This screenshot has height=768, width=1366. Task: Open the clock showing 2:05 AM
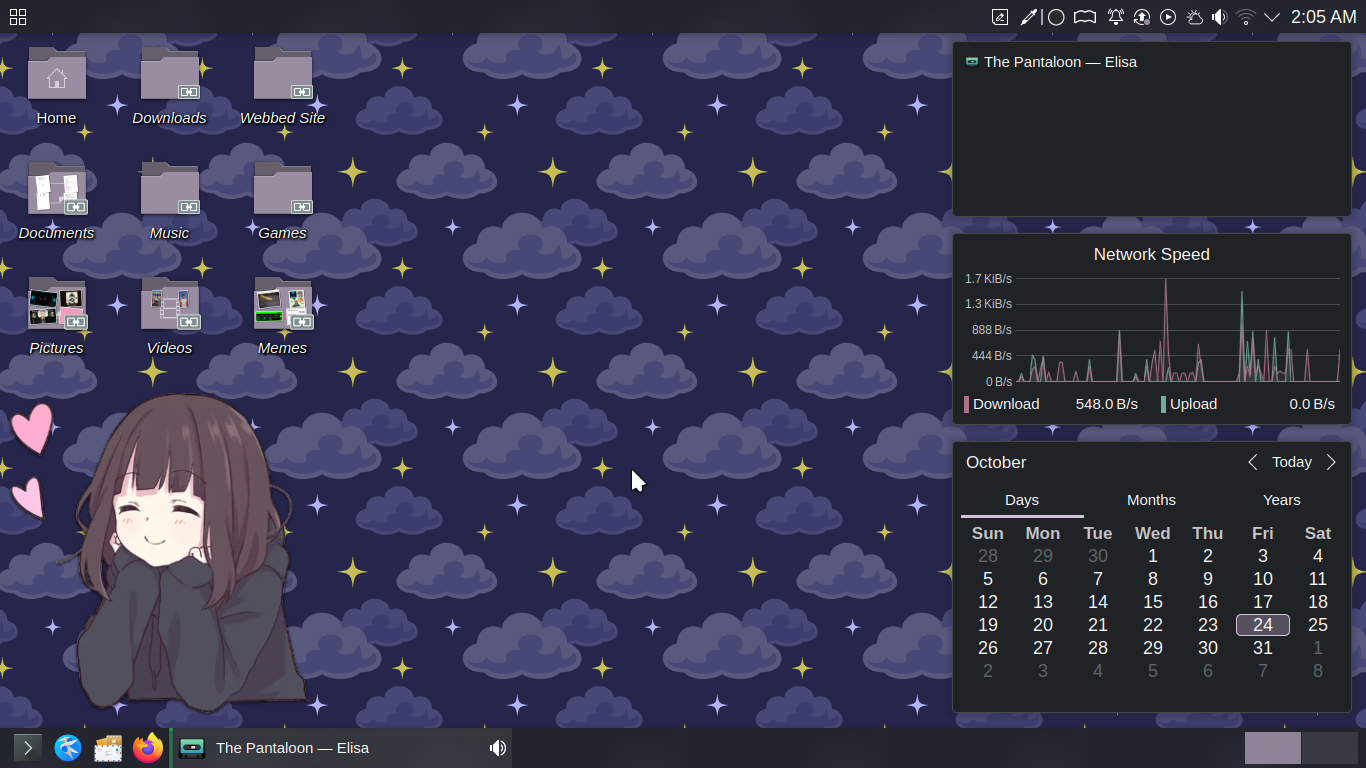[1323, 17]
